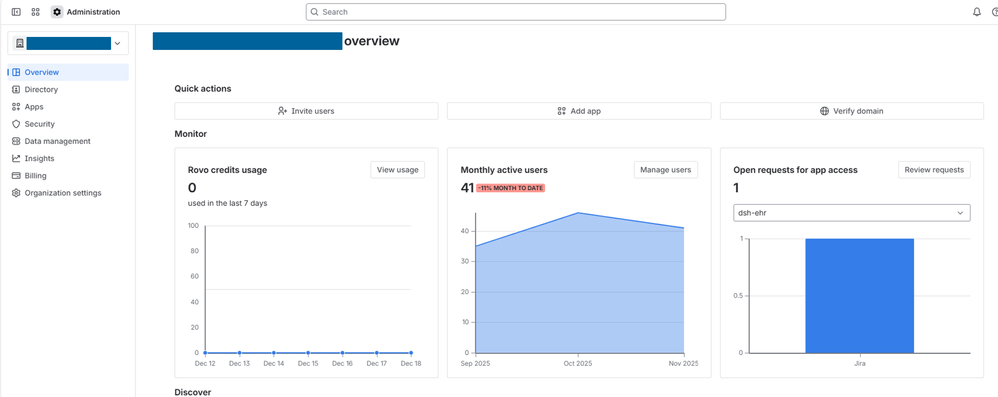Click View usage for Rovo credits
This screenshot has width=998, height=397.
[x=398, y=170]
